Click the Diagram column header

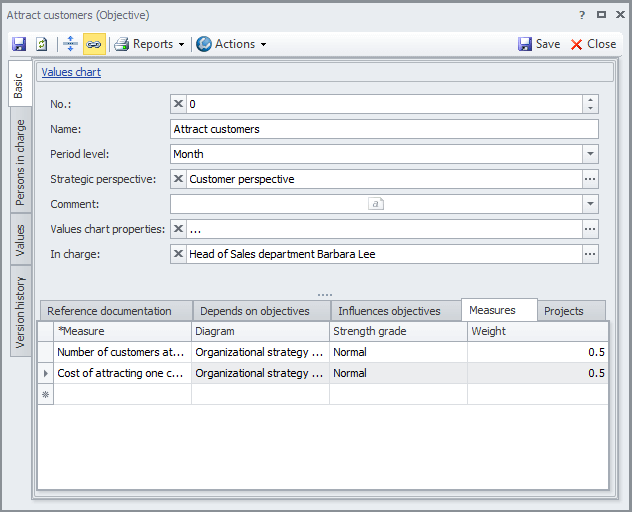(x=260, y=331)
